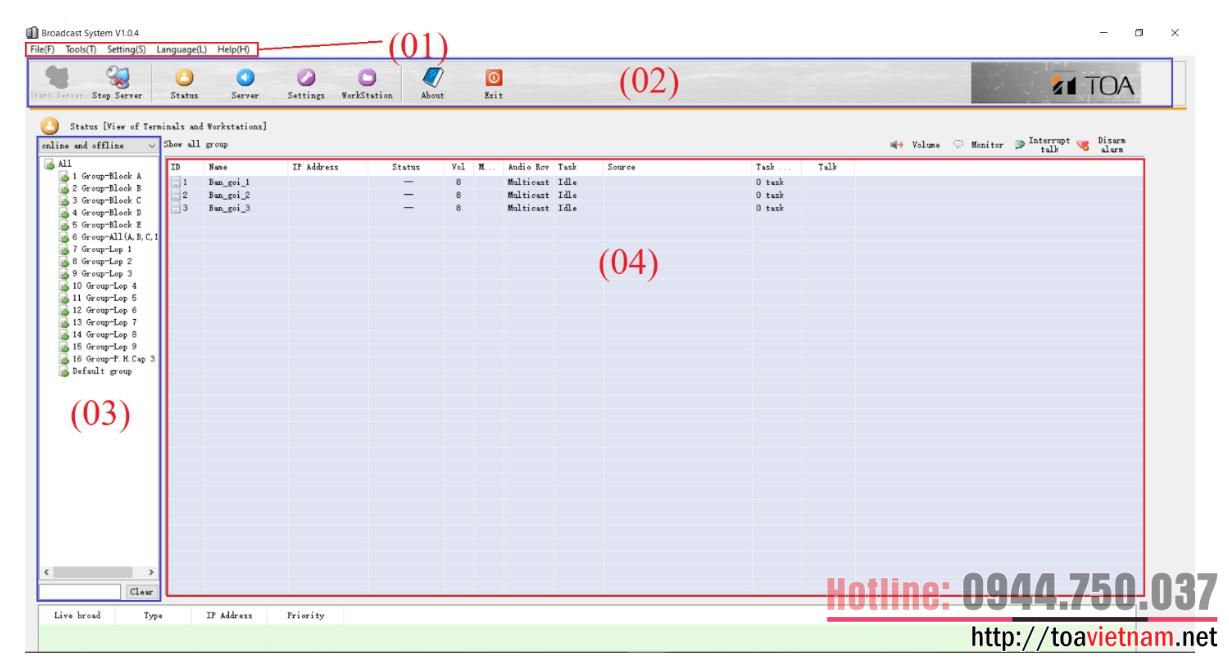Viewport: 1229px width, 663px height.
Task: Select 15 Group-Lop 9 in tree
Action: point(104,346)
